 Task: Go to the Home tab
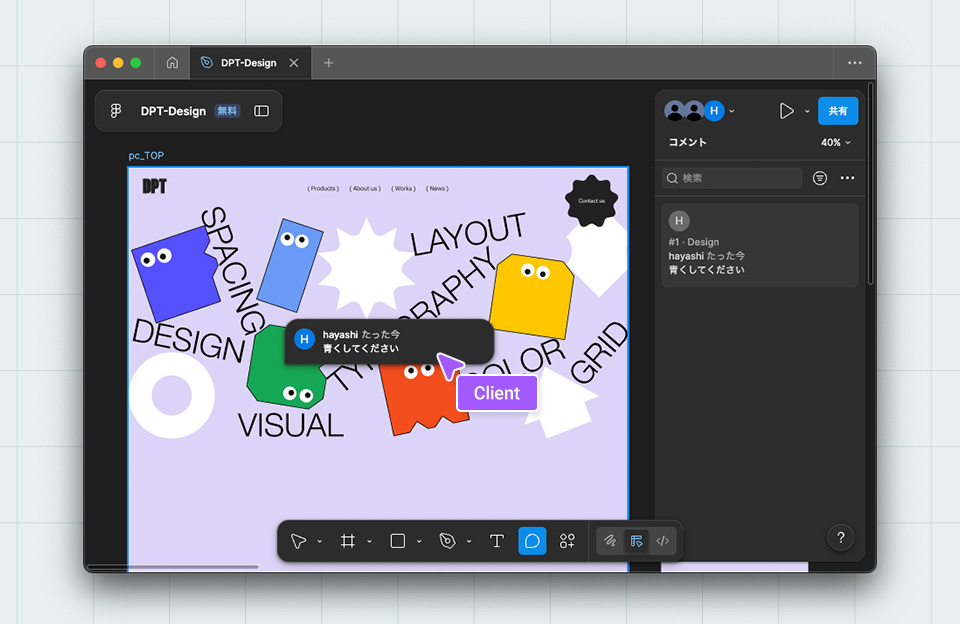(x=172, y=63)
